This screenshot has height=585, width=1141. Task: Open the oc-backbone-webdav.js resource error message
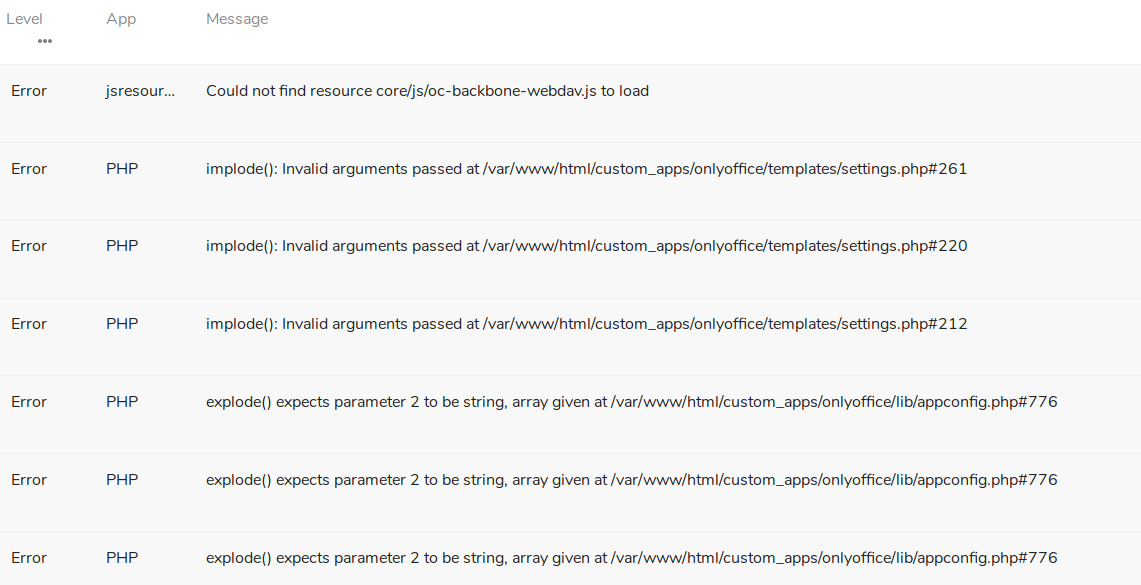(x=427, y=91)
